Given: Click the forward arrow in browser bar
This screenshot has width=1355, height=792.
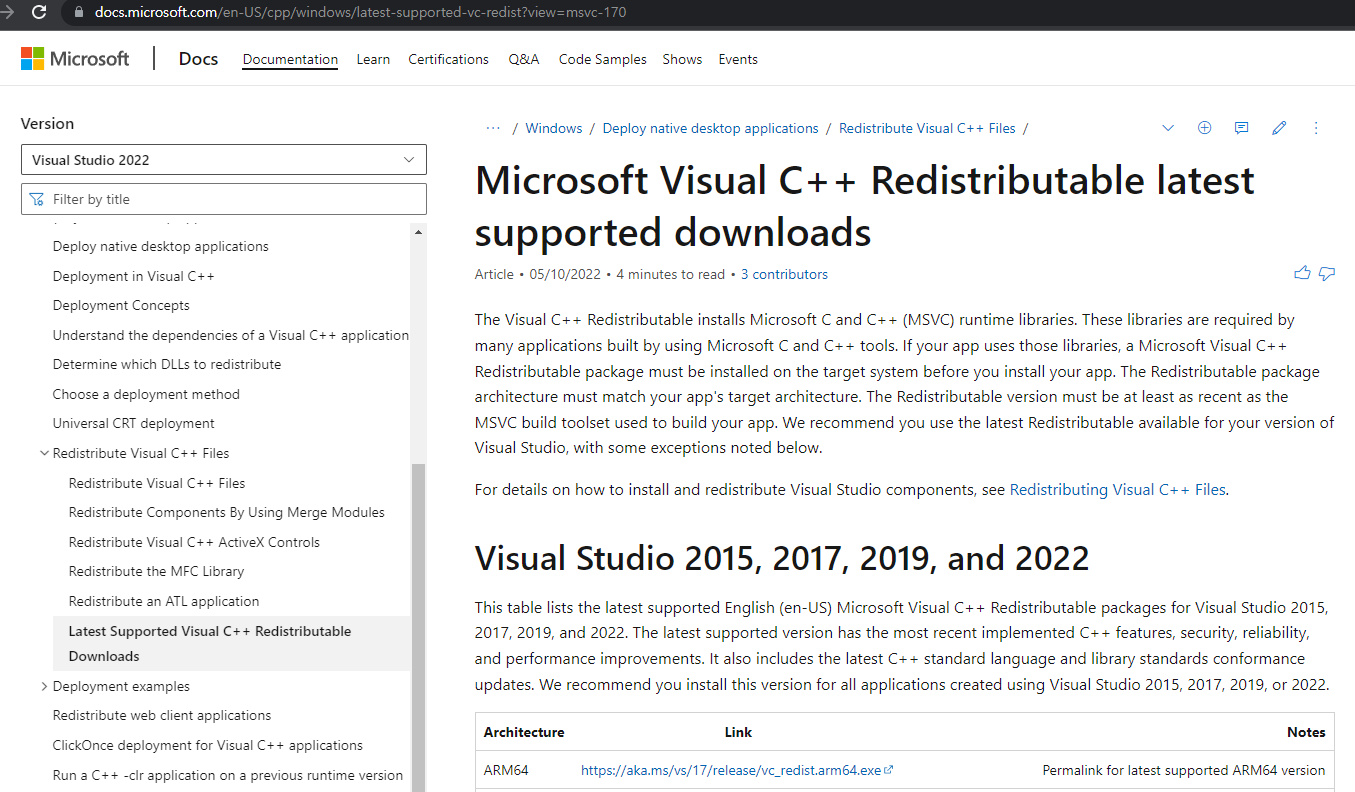Looking at the screenshot, I should tap(5, 13).
